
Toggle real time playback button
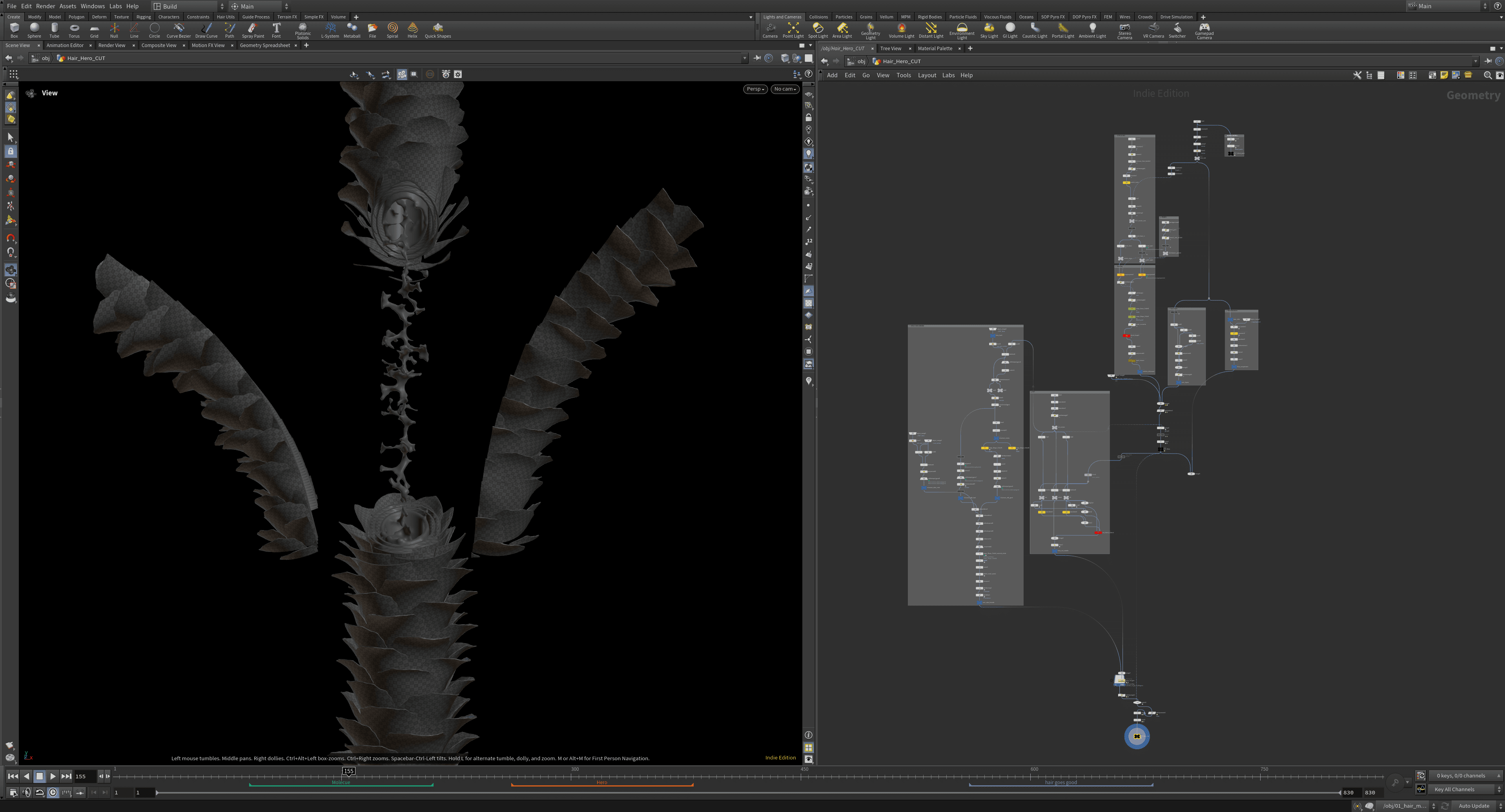coord(53,793)
